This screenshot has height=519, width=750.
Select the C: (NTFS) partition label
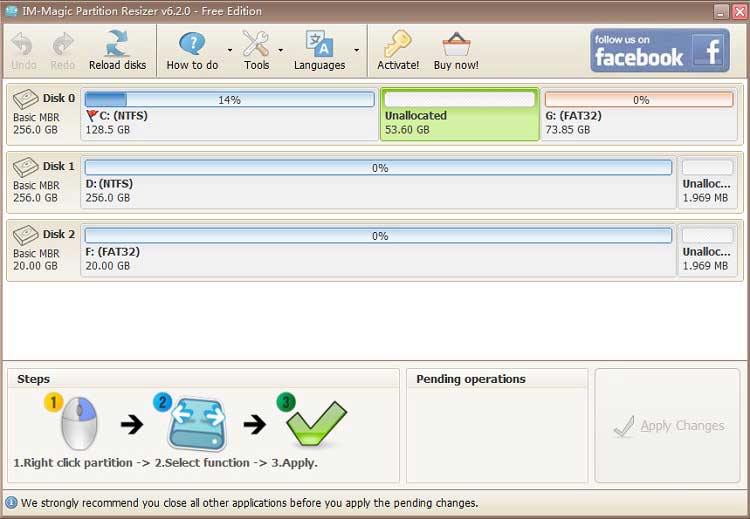click(123, 115)
